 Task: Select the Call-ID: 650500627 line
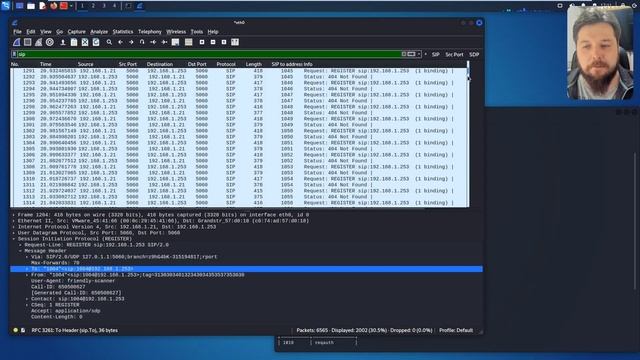[58, 287]
